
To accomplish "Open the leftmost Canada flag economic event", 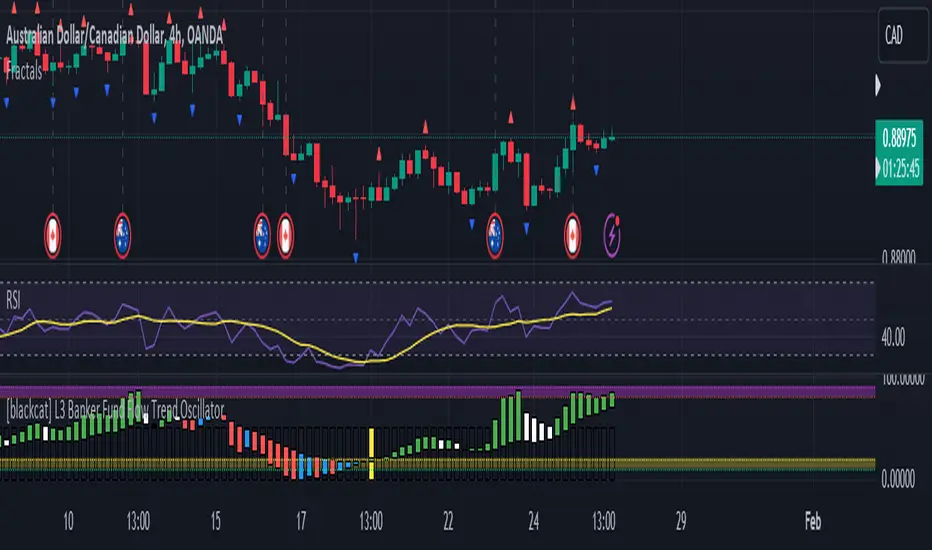I will (x=52, y=235).
